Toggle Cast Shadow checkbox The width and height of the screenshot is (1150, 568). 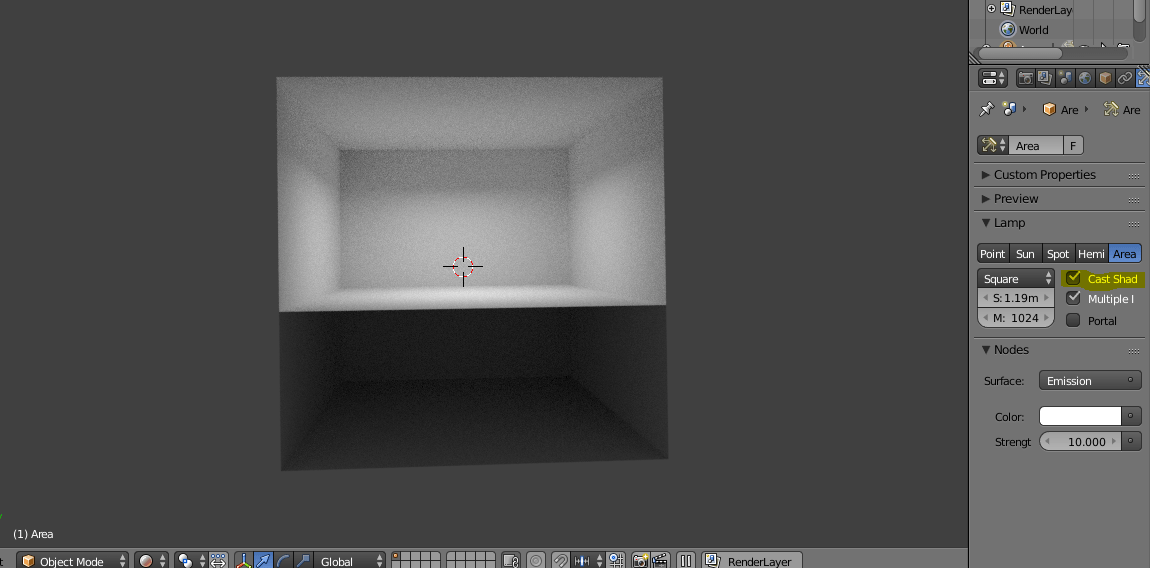[x=1073, y=278]
